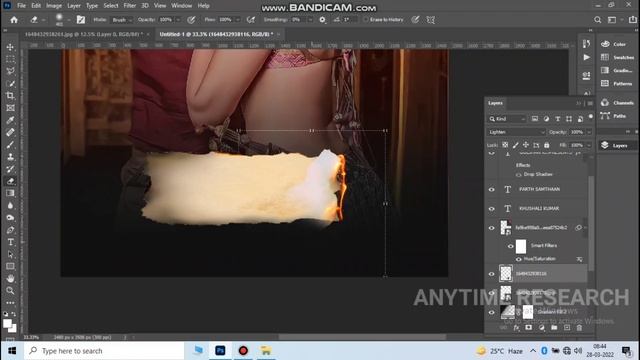This screenshot has width=640, height=360.
Task: Add a layer mask icon
Action: (x=529, y=327)
